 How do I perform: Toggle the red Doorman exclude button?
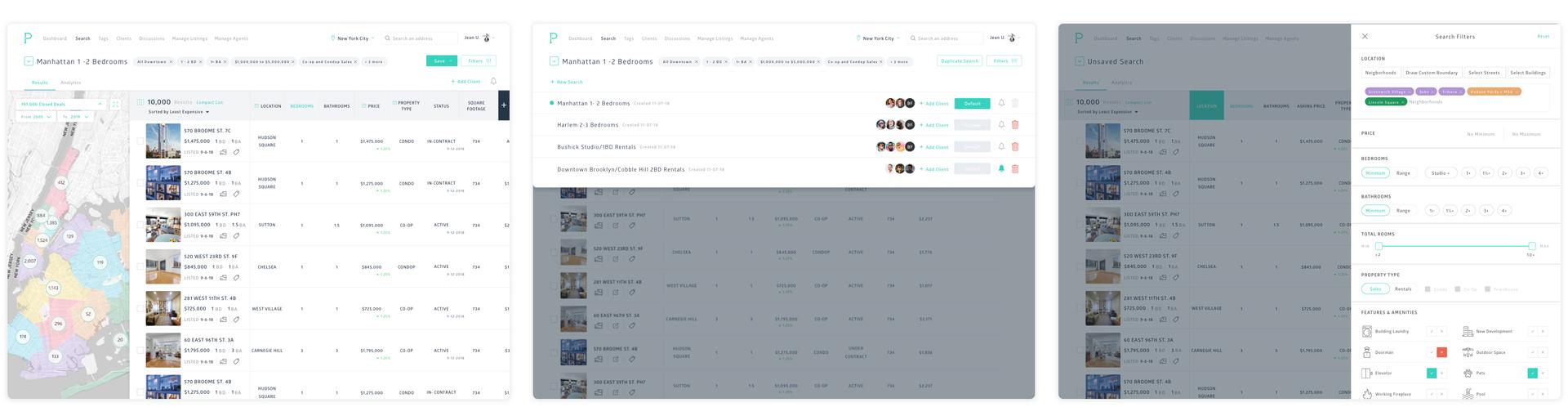click(x=1441, y=352)
